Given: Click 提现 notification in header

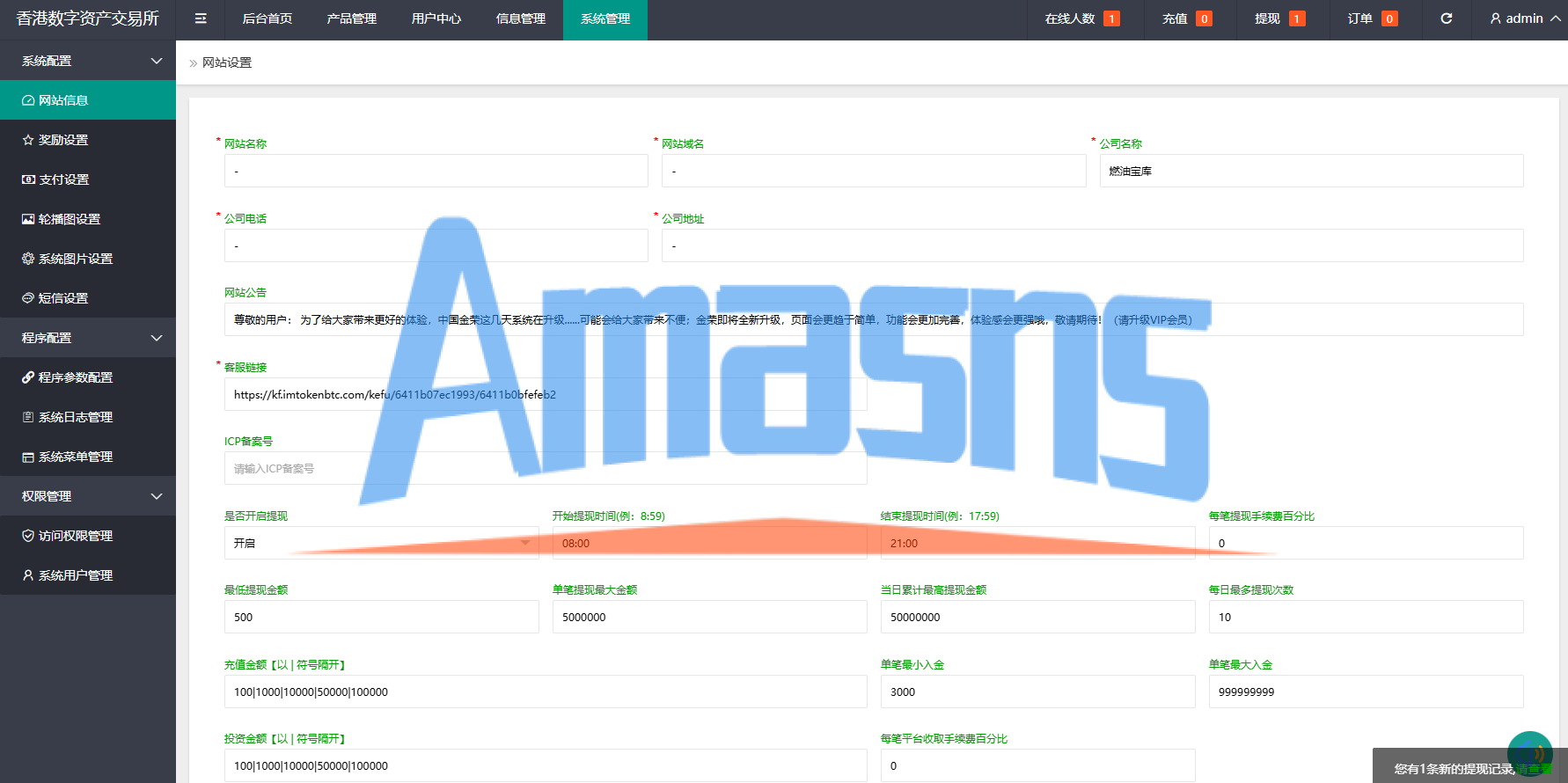Looking at the screenshot, I should tap(1280, 18).
